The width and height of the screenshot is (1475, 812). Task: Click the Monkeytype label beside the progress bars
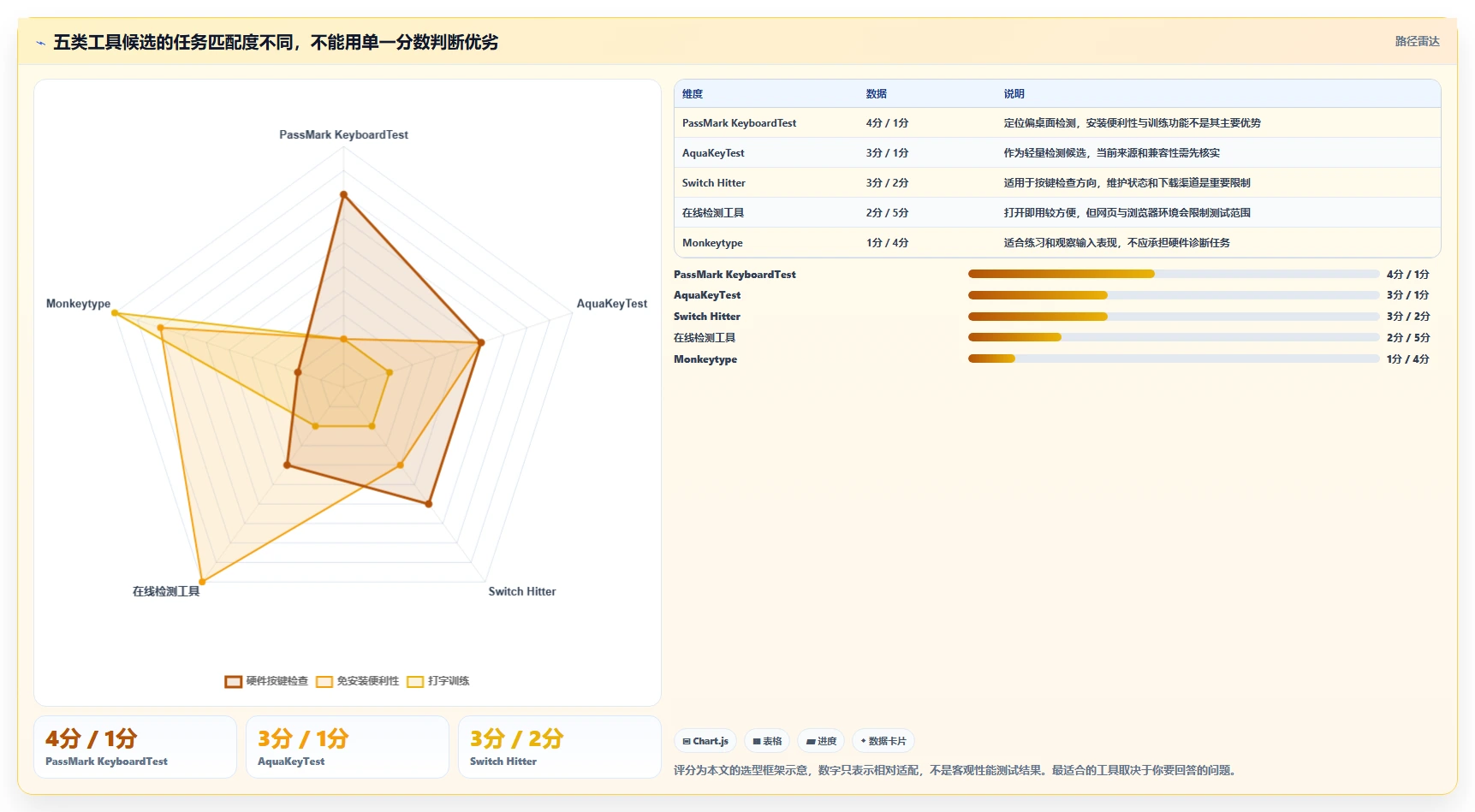point(705,359)
